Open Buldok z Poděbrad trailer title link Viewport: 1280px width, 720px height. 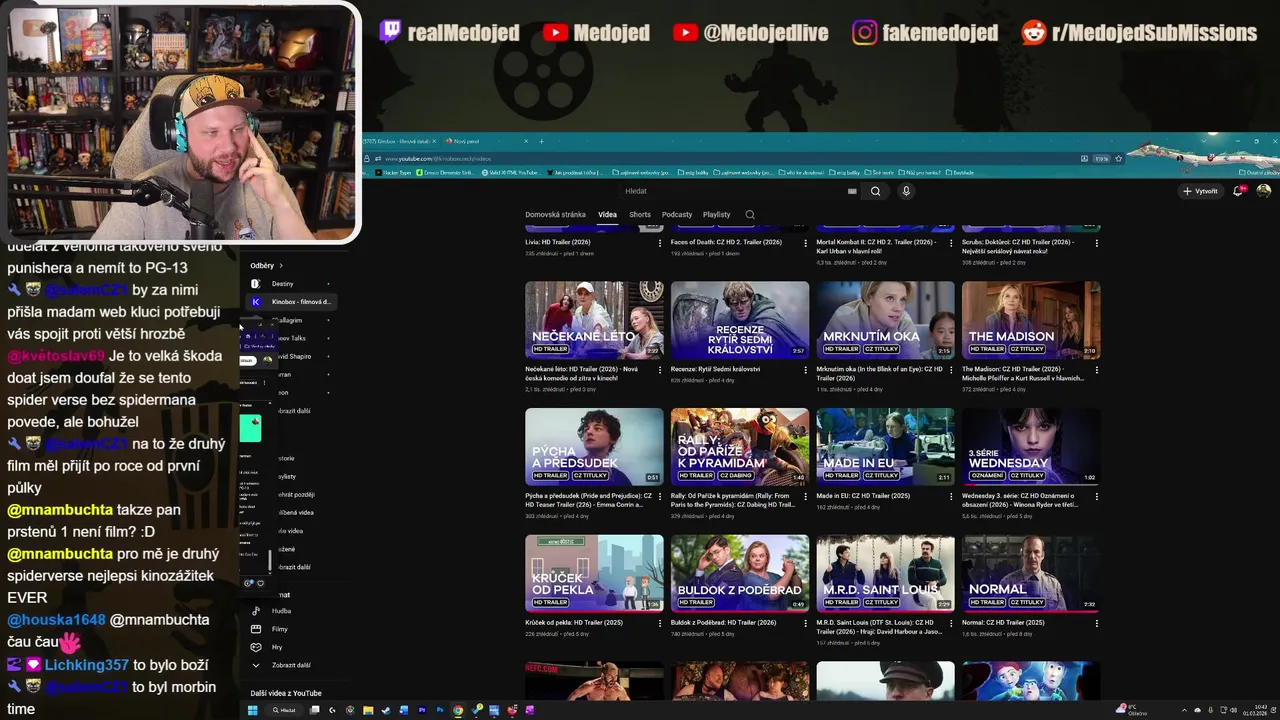723,622
